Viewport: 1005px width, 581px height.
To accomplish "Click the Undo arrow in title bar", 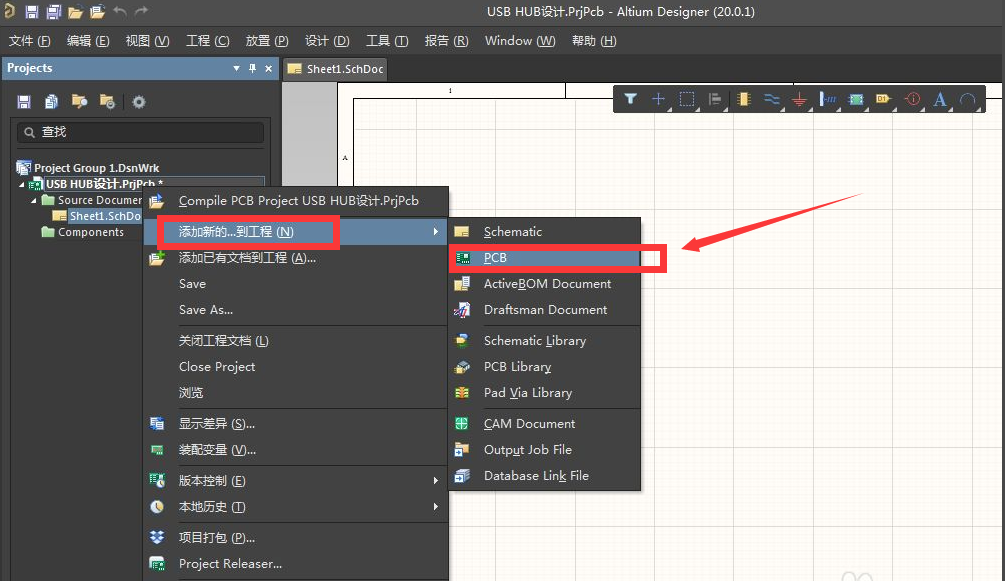I will [120, 11].
